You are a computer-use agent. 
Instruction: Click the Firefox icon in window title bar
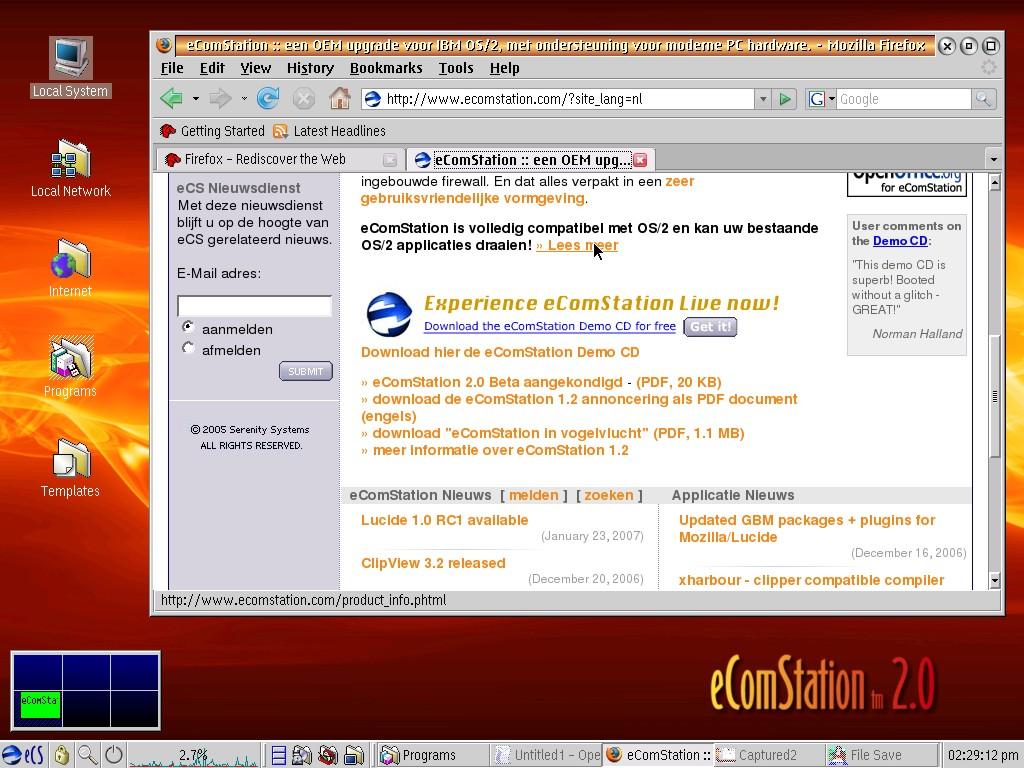[164, 45]
